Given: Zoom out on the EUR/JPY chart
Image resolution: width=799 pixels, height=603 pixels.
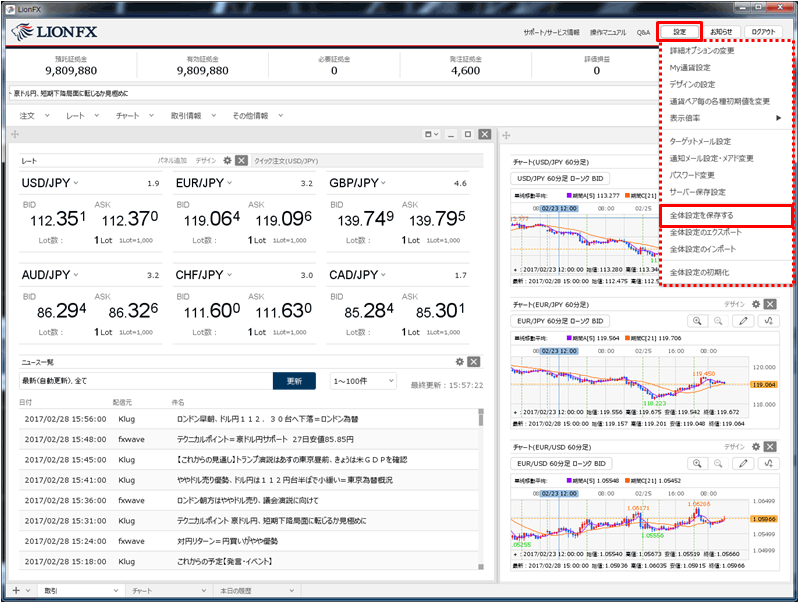Looking at the screenshot, I should pyautogui.click(x=718, y=321).
